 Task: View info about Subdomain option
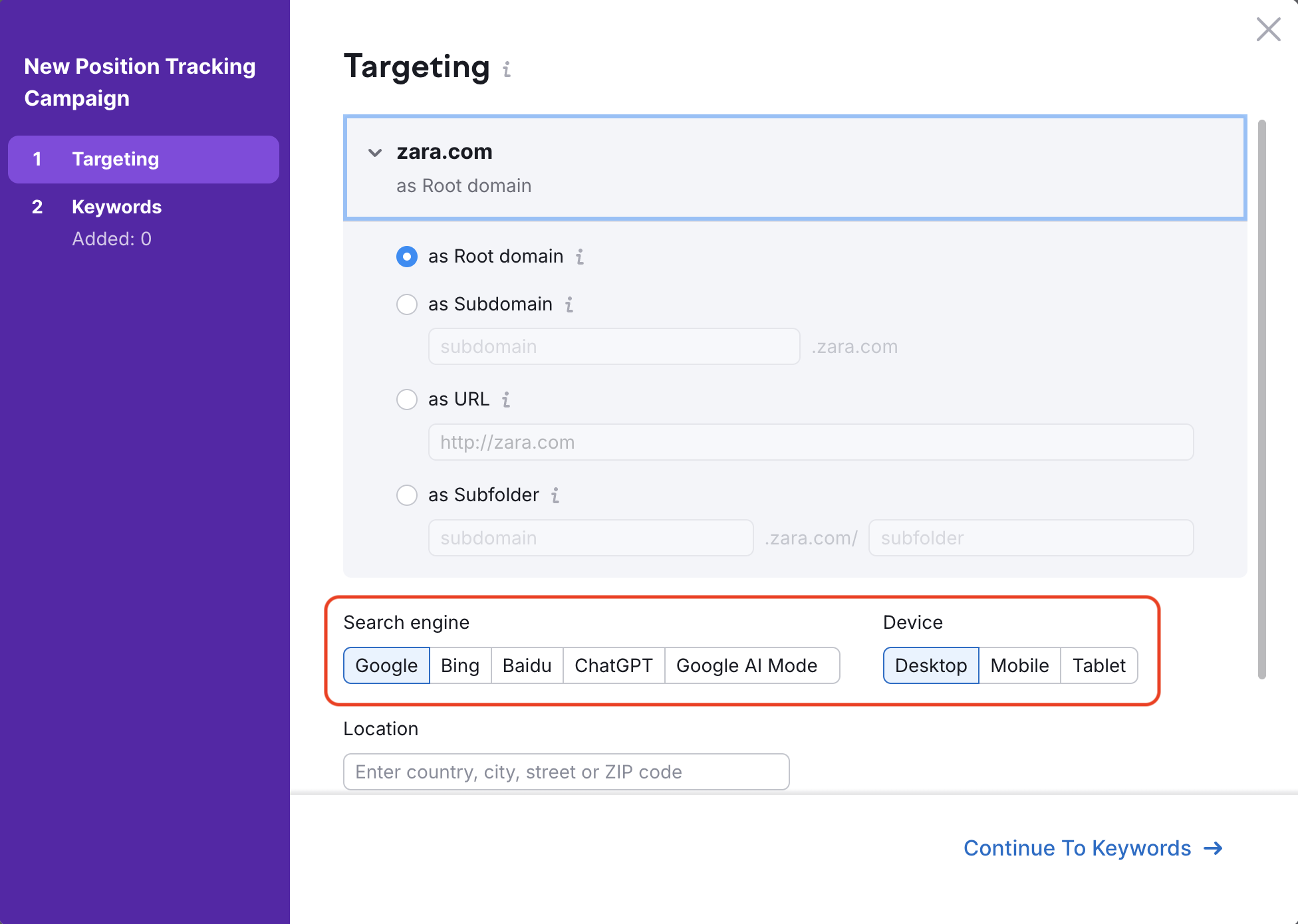[569, 304]
